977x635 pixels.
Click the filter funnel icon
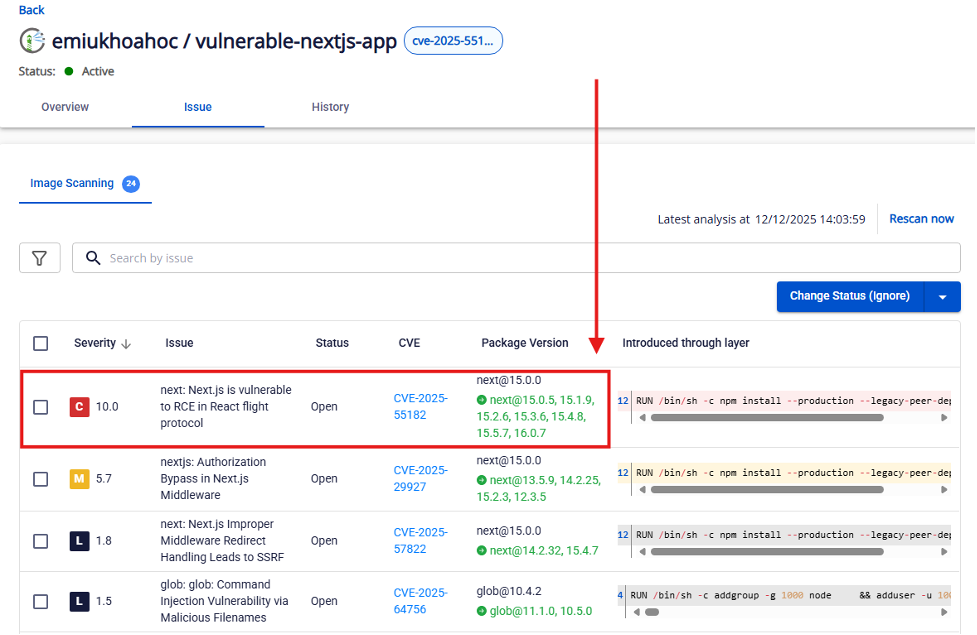39,258
